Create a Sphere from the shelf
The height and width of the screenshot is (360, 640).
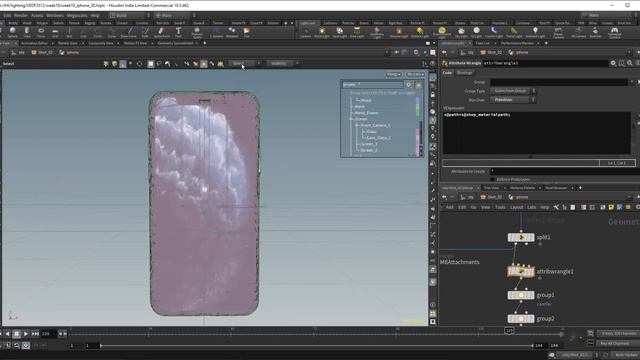pos(13,32)
